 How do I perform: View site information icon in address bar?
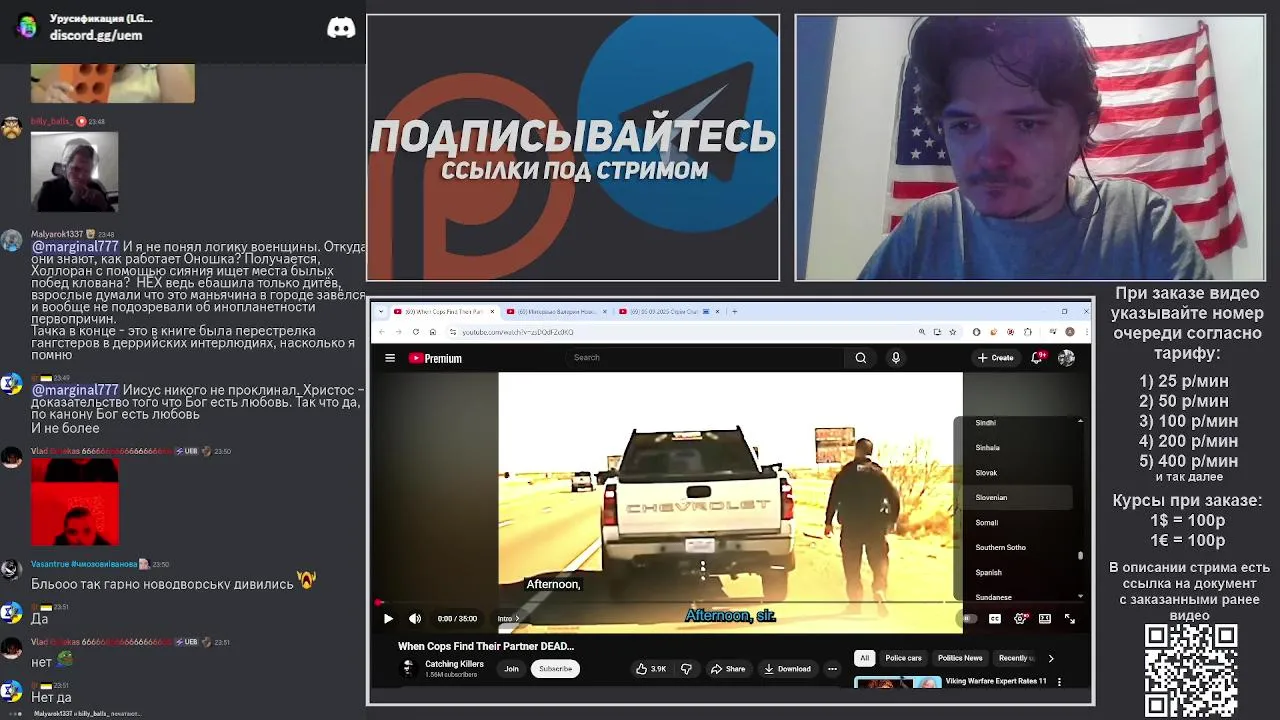452,332
